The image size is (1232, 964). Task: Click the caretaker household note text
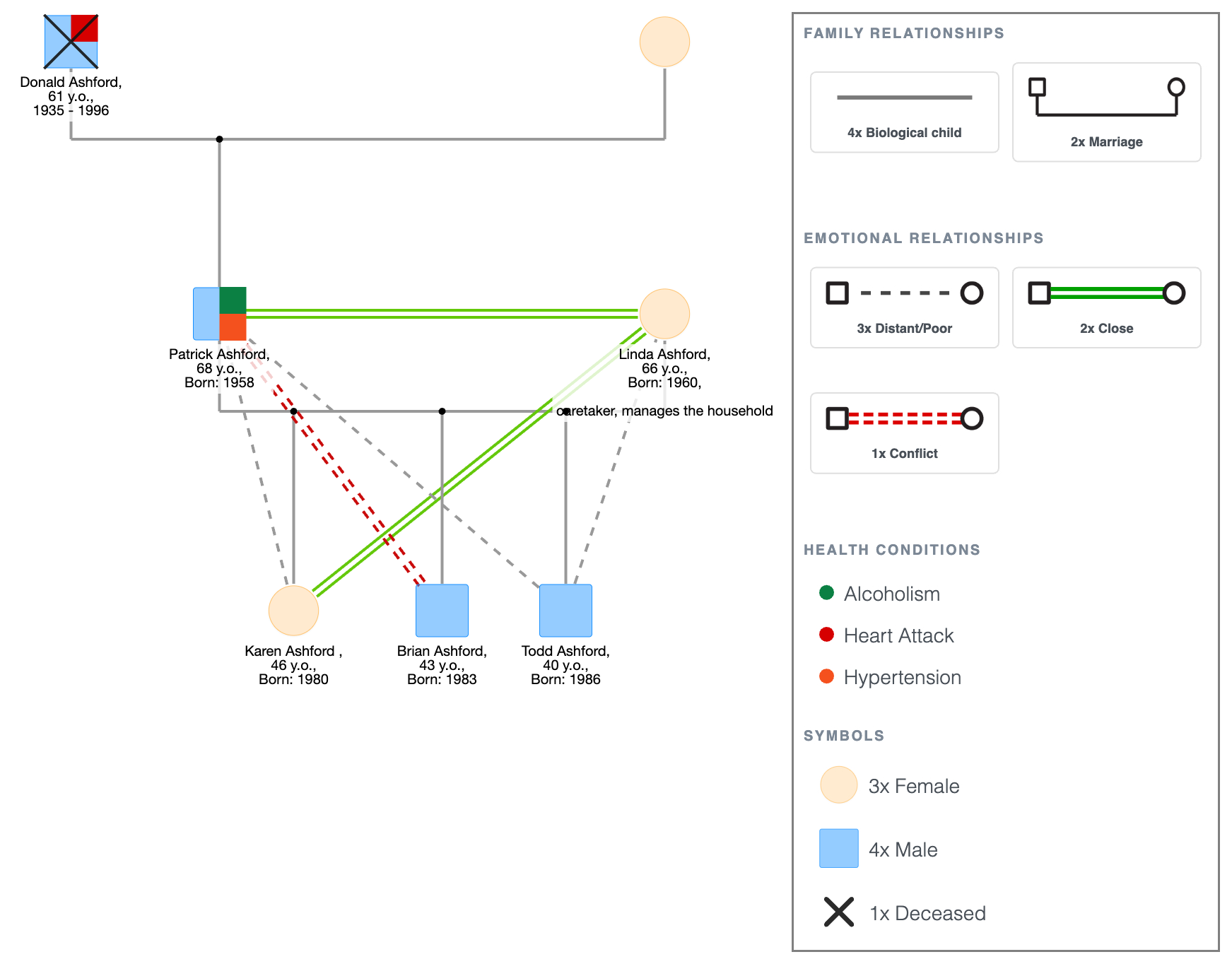[665, 411]
